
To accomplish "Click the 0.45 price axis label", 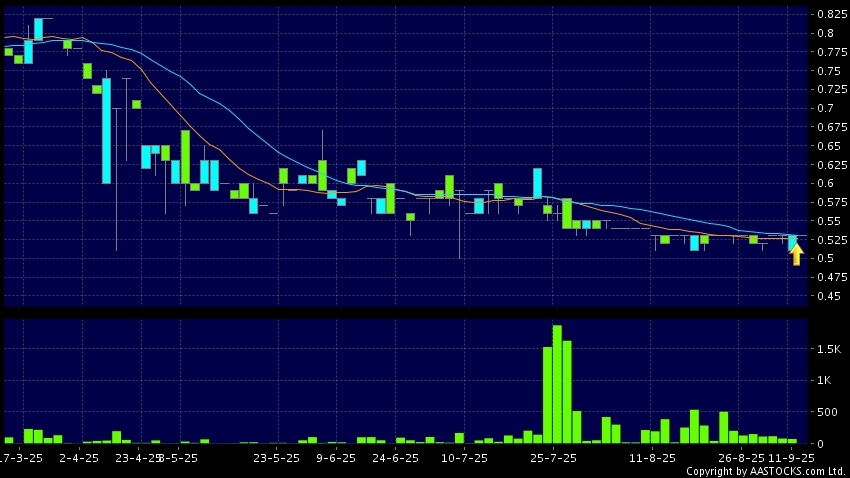I will (829, 296).
